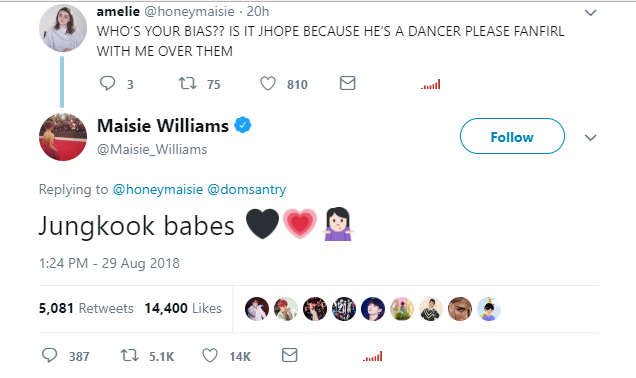
Task: Follow Maisie Williams
Action: tap(512, 136)
